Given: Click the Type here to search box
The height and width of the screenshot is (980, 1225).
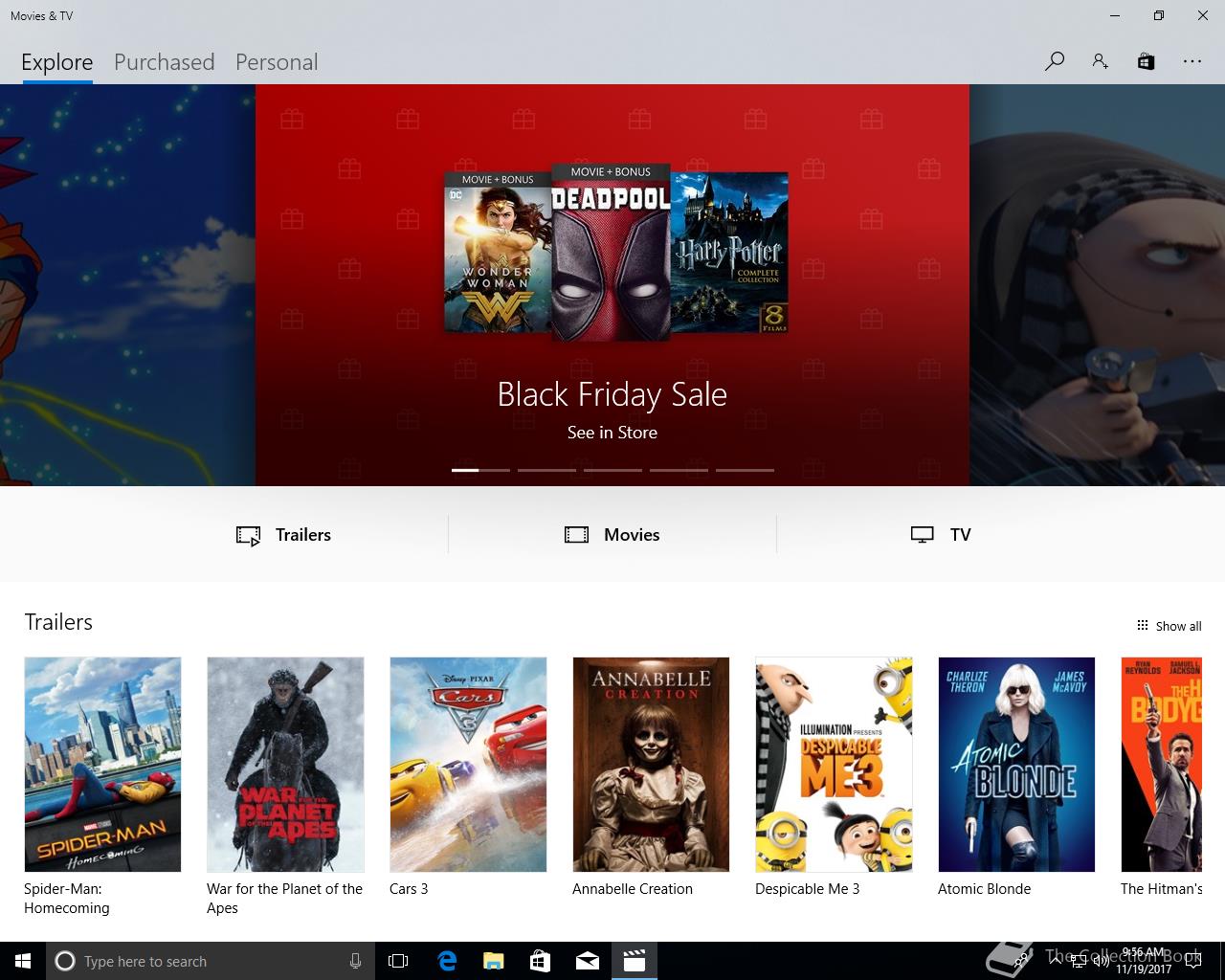Looking at the screenshot, I should click(210, 961).
